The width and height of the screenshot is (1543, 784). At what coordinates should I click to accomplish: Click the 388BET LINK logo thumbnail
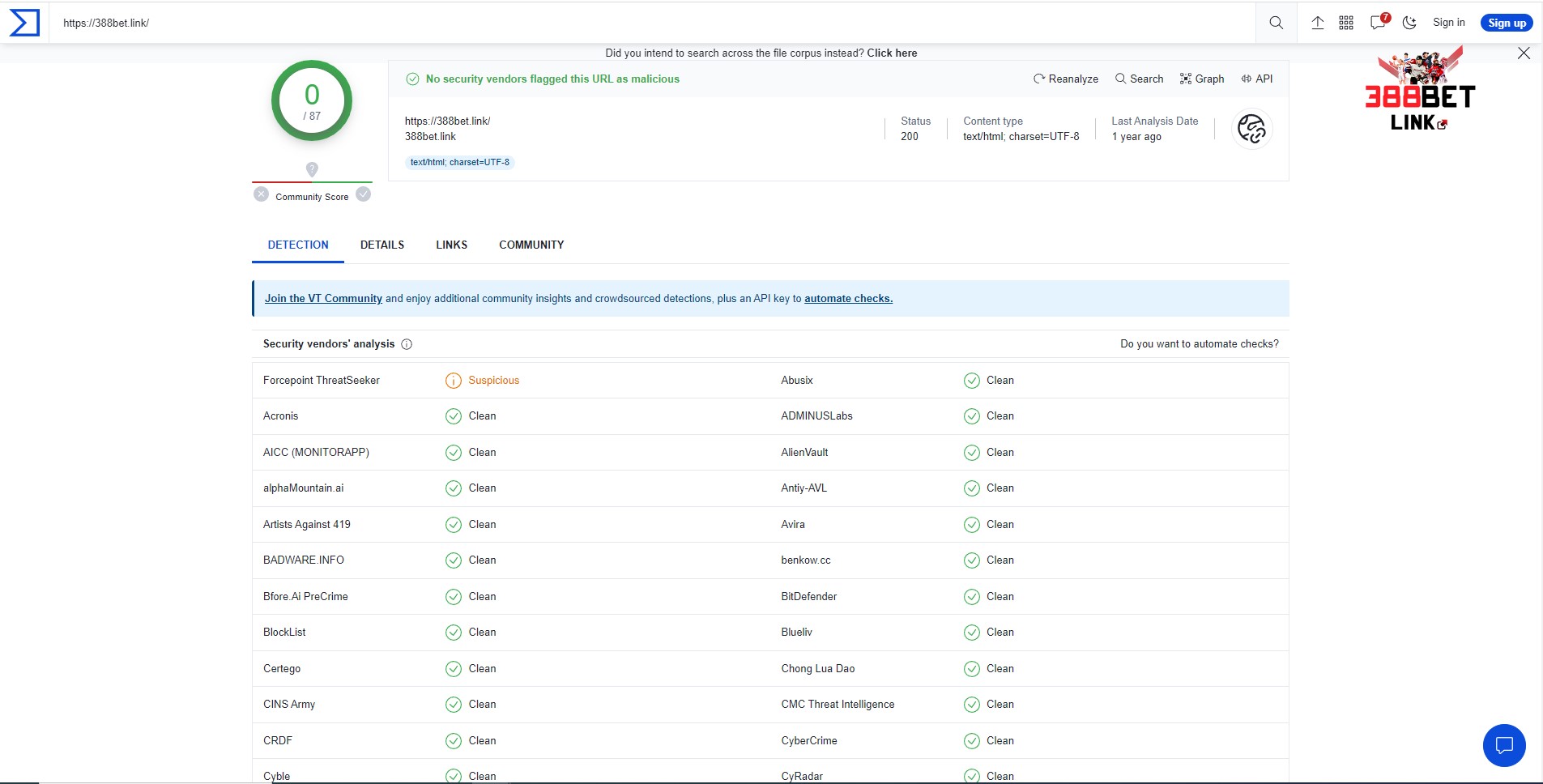coord(1420,88)
